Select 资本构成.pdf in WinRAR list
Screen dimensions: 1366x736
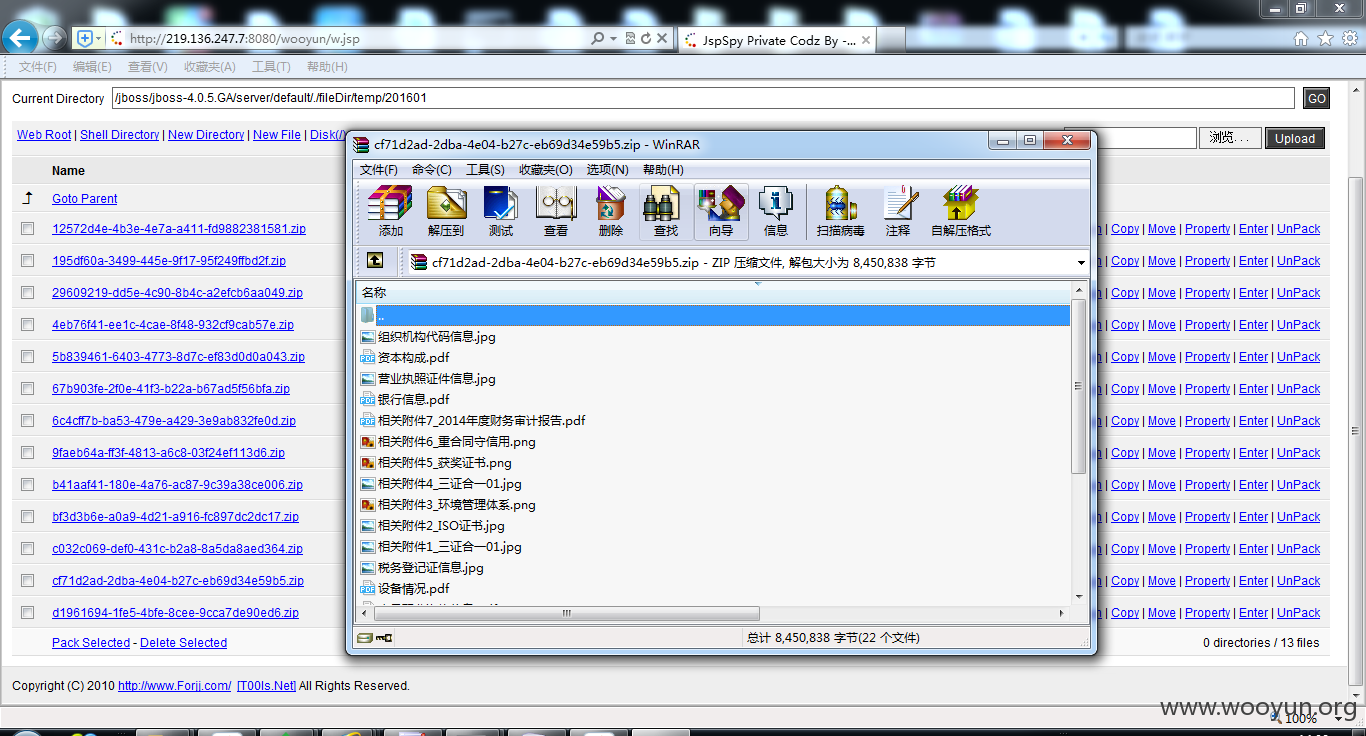tap(413, 358)
